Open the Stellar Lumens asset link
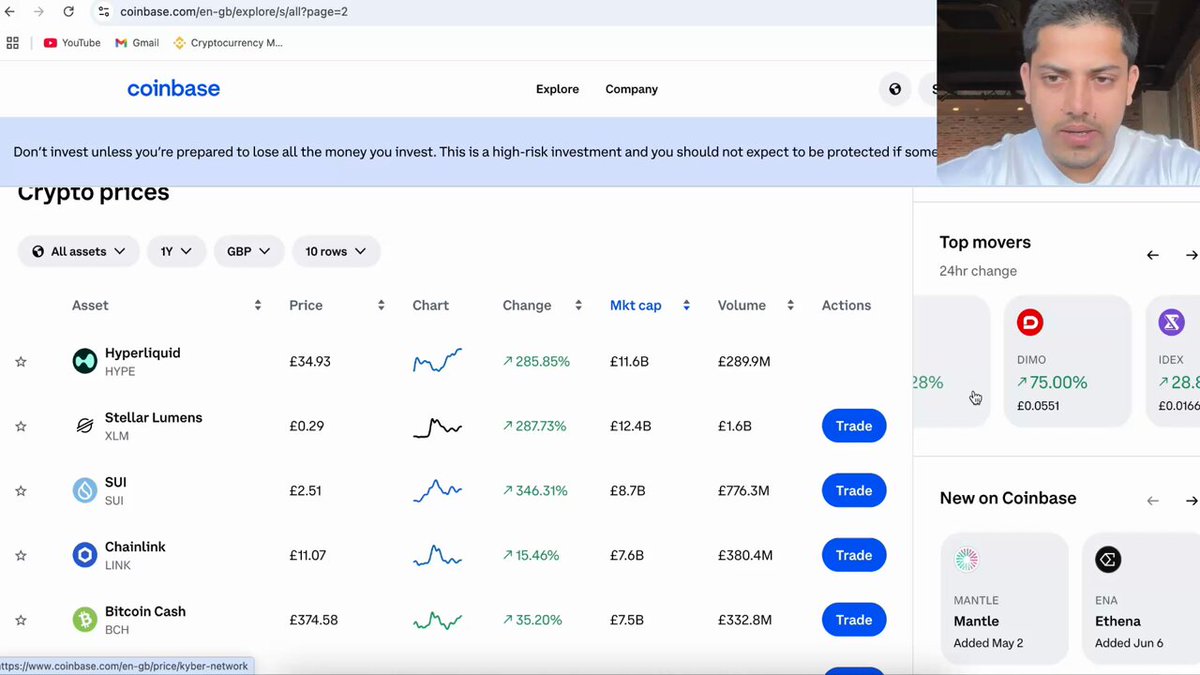Screen dimensions: 1200x675 (153, 418)
